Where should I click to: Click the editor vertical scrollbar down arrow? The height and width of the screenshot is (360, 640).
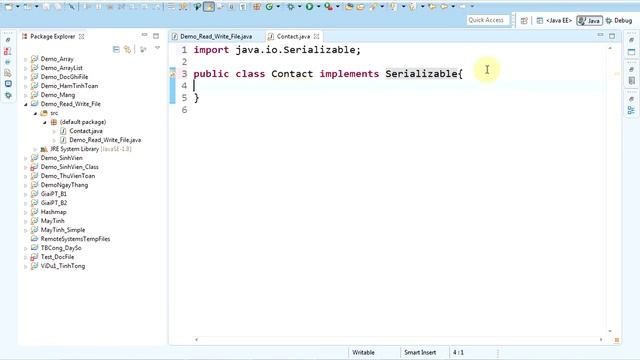pyautogui.click(x=610, y=331)
